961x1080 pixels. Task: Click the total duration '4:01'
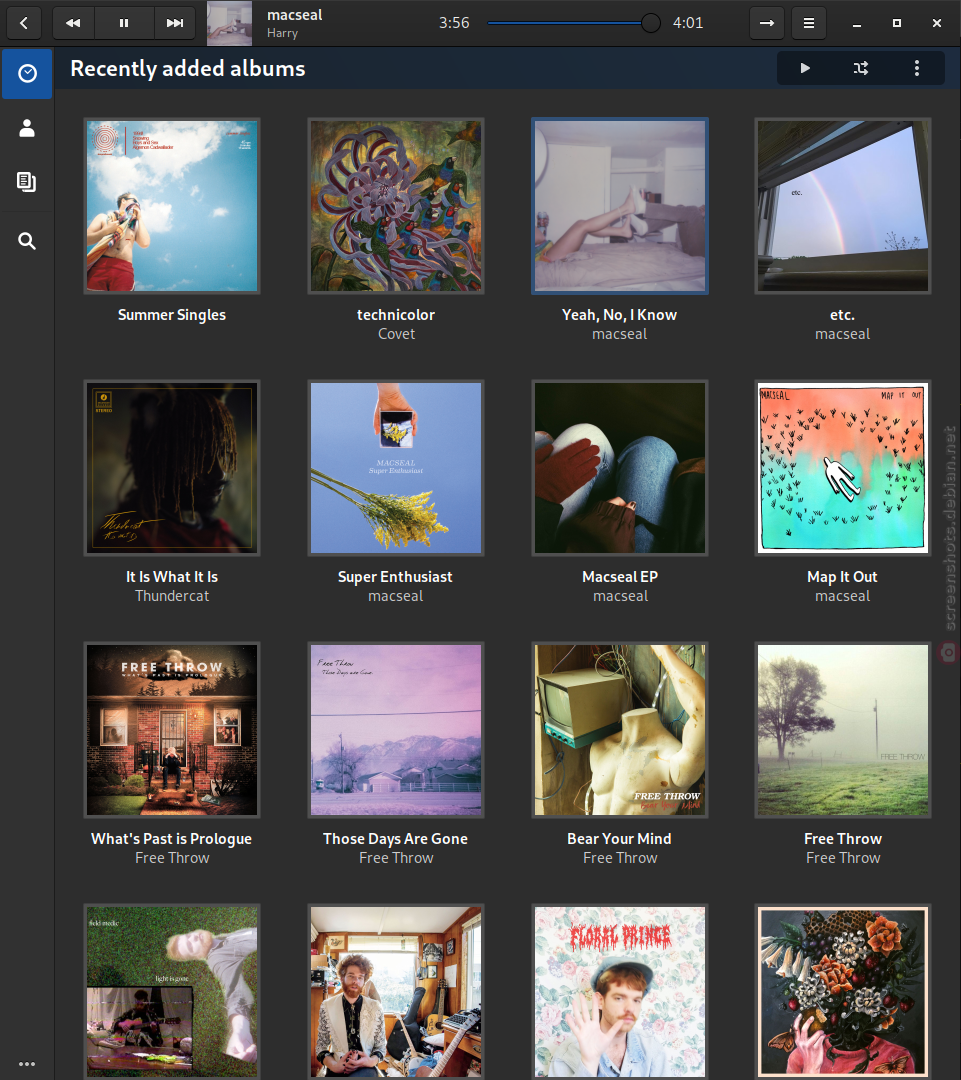click(688, 23)
